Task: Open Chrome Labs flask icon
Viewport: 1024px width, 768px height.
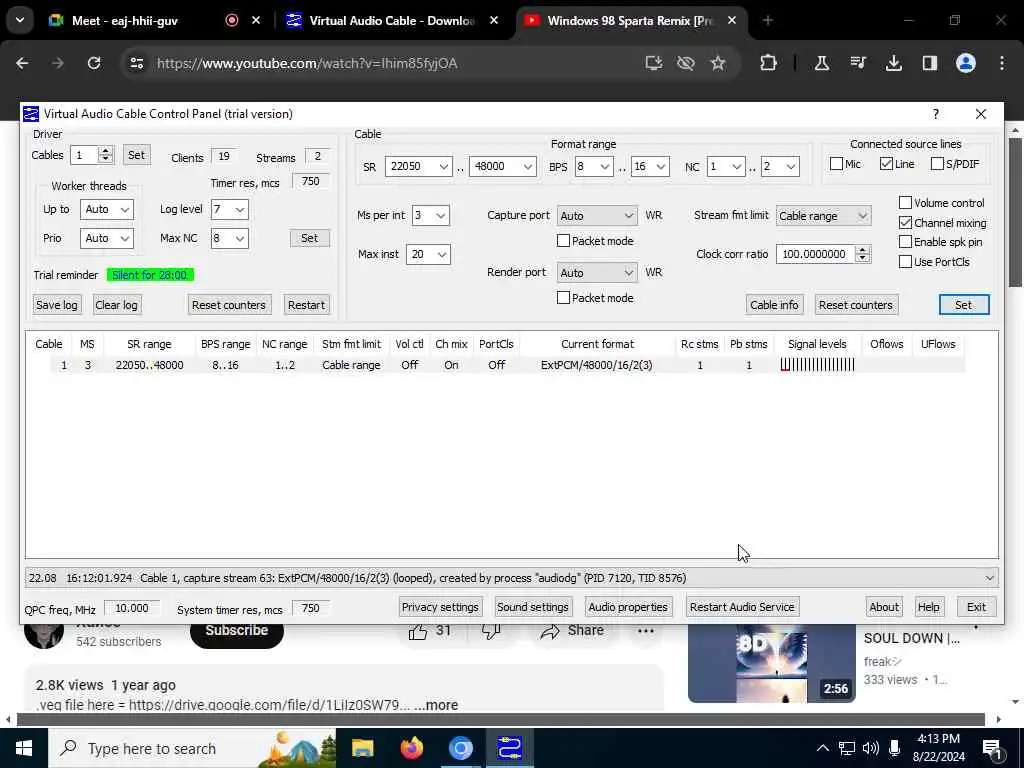Action: click(822, 63)
